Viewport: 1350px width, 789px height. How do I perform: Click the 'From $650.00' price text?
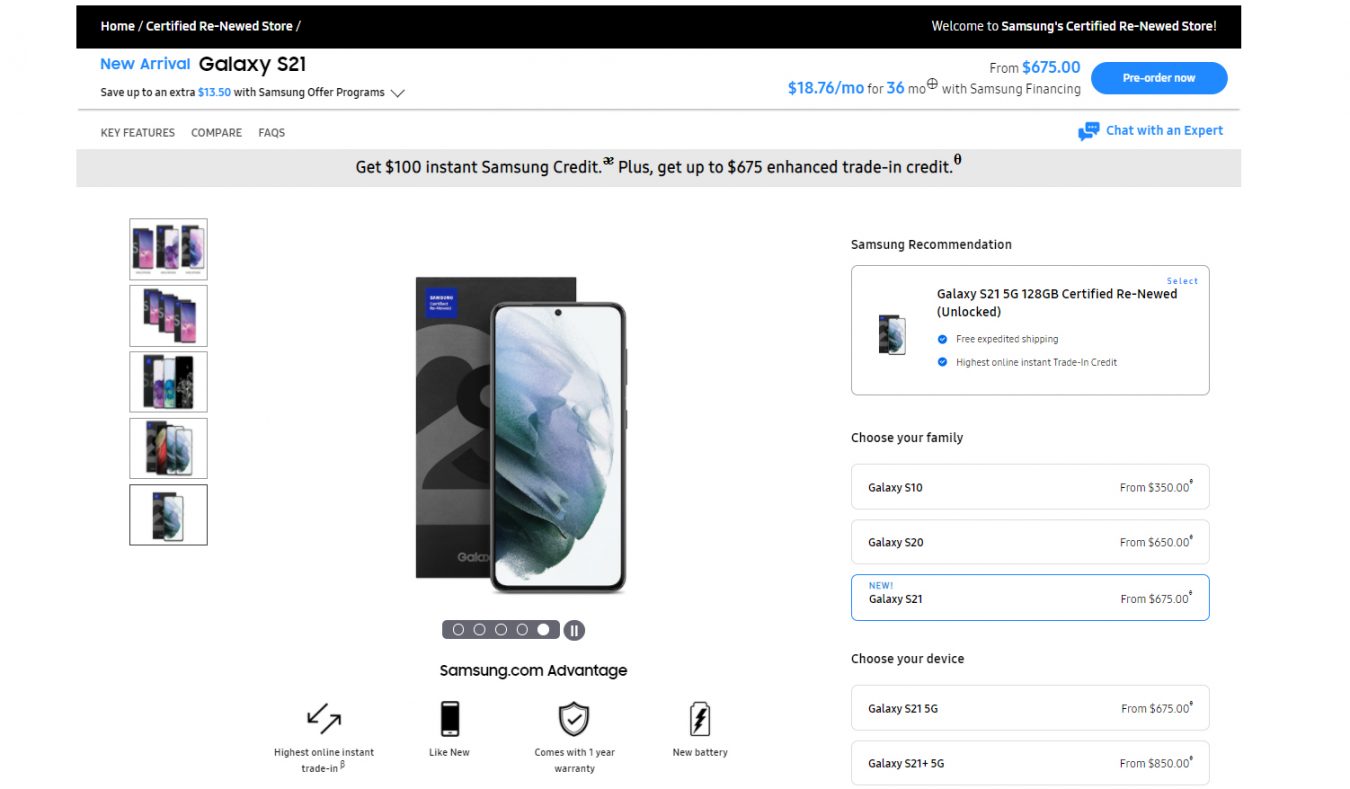[1155, 542]
